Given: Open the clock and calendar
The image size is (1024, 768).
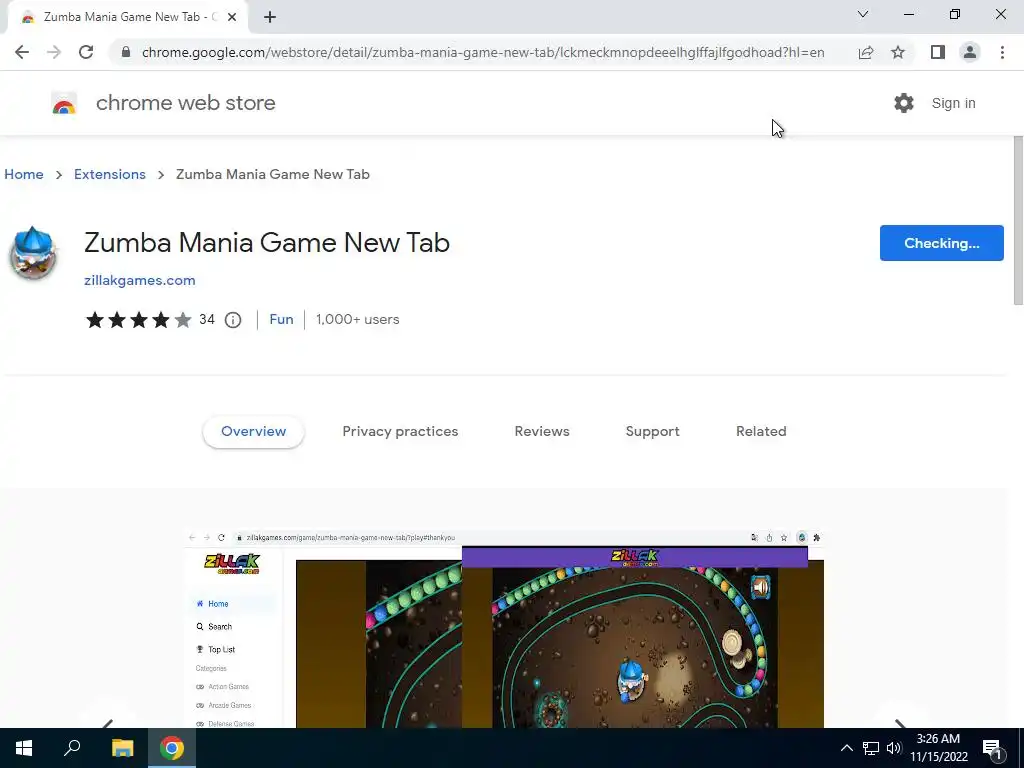Looking at the screenshot, I should pyautogui.click(x=938, y=748).
